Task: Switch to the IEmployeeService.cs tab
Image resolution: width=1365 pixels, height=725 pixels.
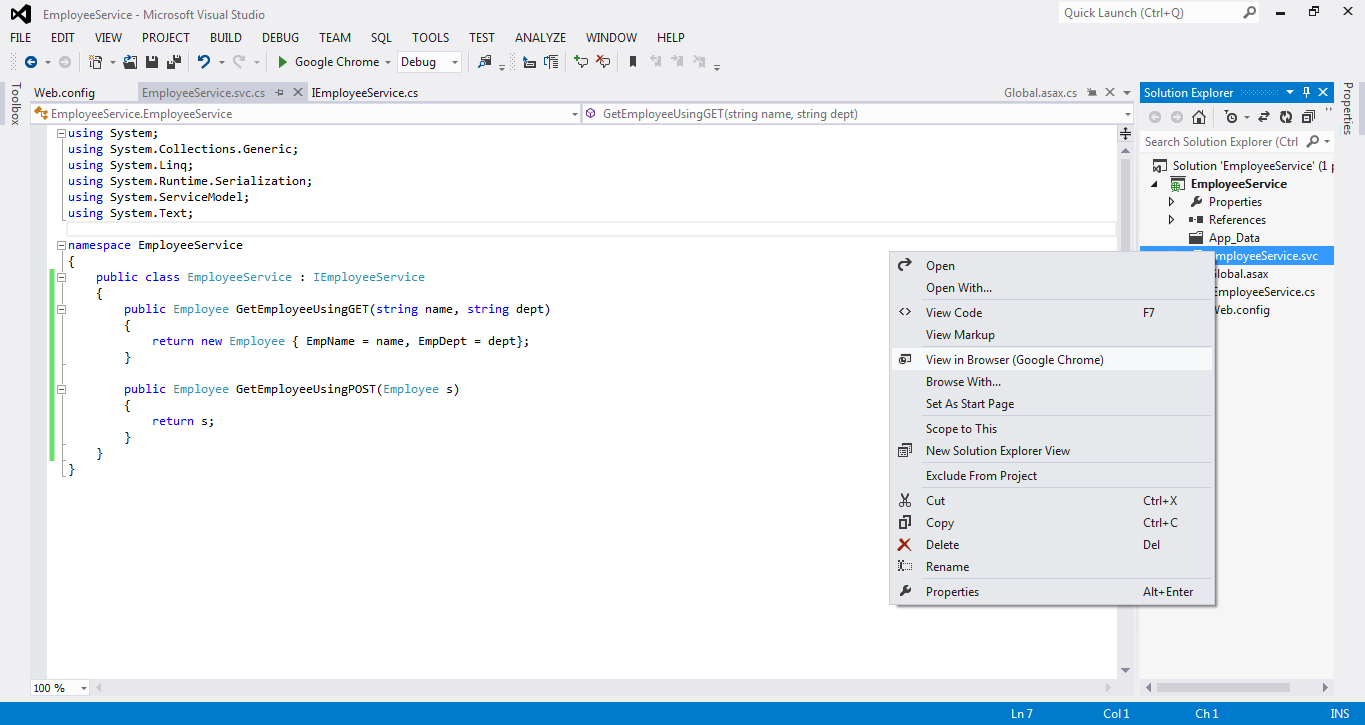Action: point(365,93)
